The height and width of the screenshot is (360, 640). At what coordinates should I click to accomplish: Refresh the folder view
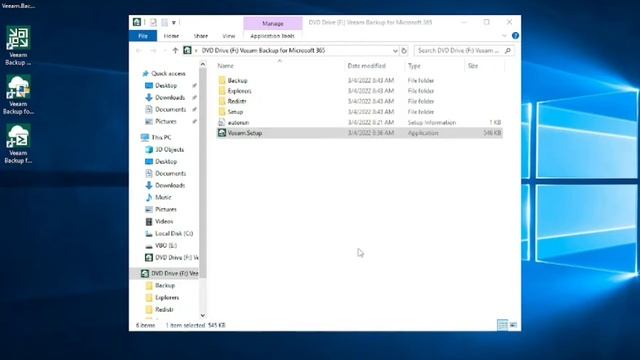[x=404, y=51]
